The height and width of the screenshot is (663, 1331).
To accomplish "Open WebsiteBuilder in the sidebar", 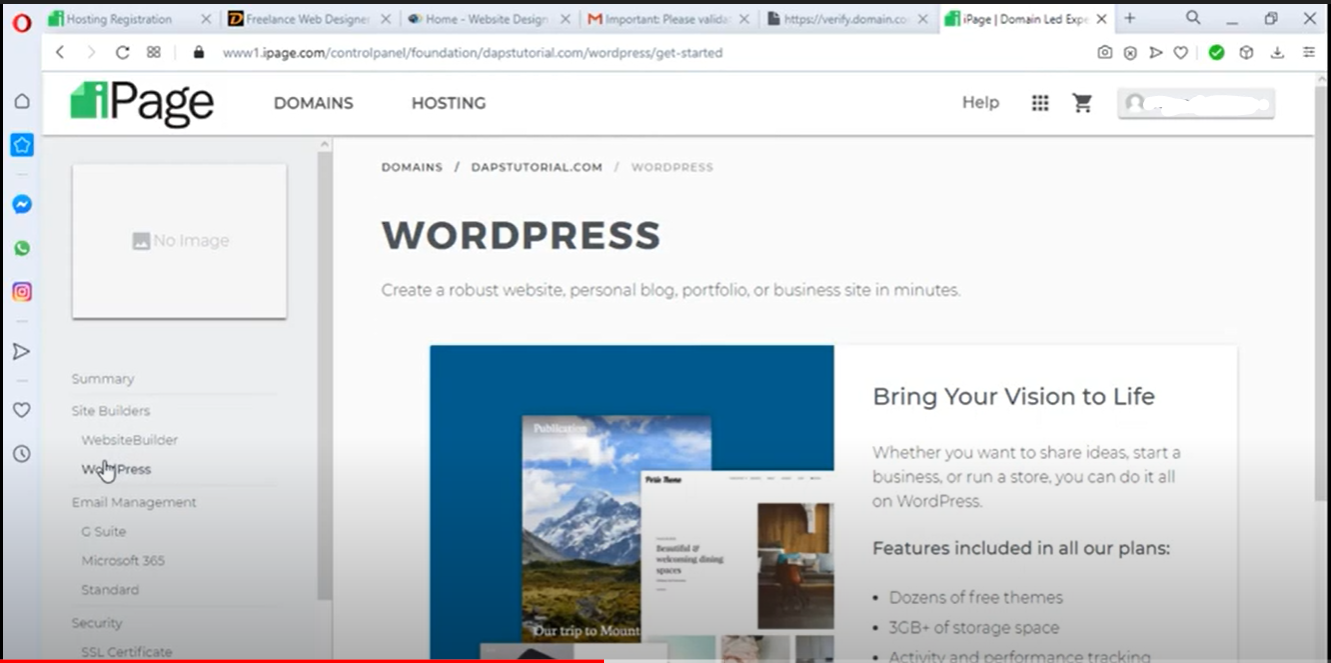I will pyautogui.click(x=130, y=440).
